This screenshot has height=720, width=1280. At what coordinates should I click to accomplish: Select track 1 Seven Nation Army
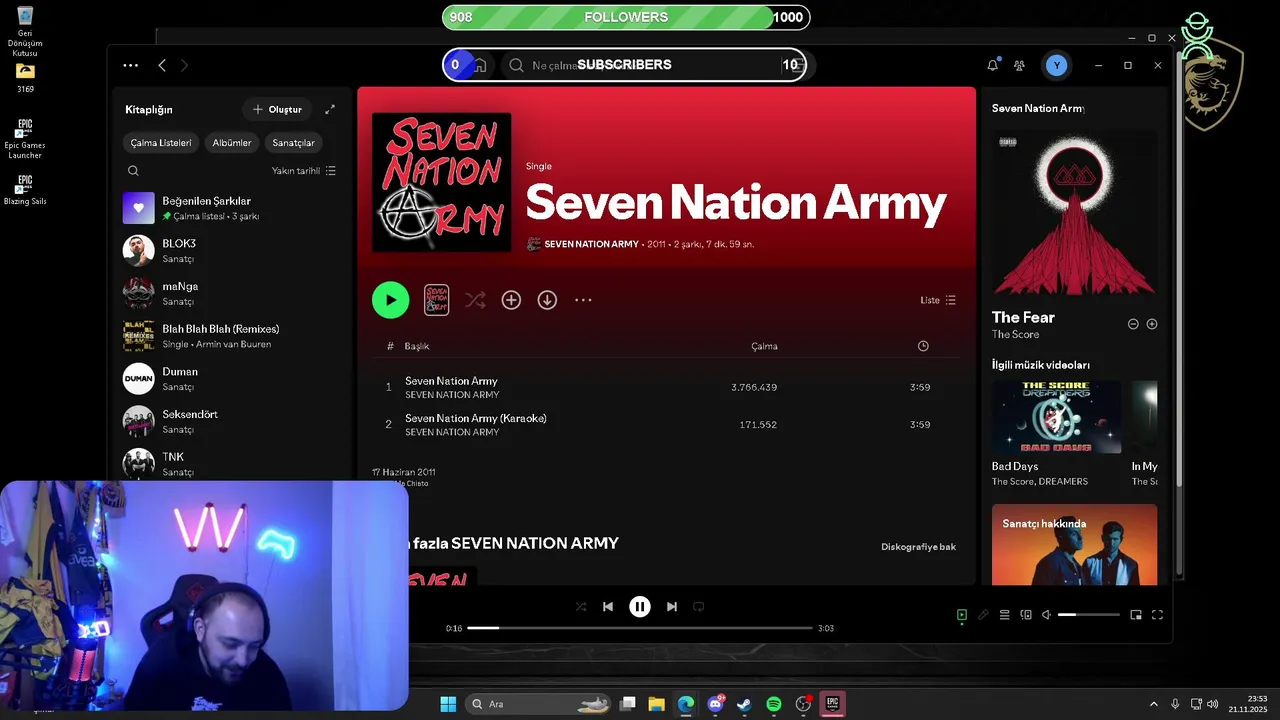click(666, 387)
